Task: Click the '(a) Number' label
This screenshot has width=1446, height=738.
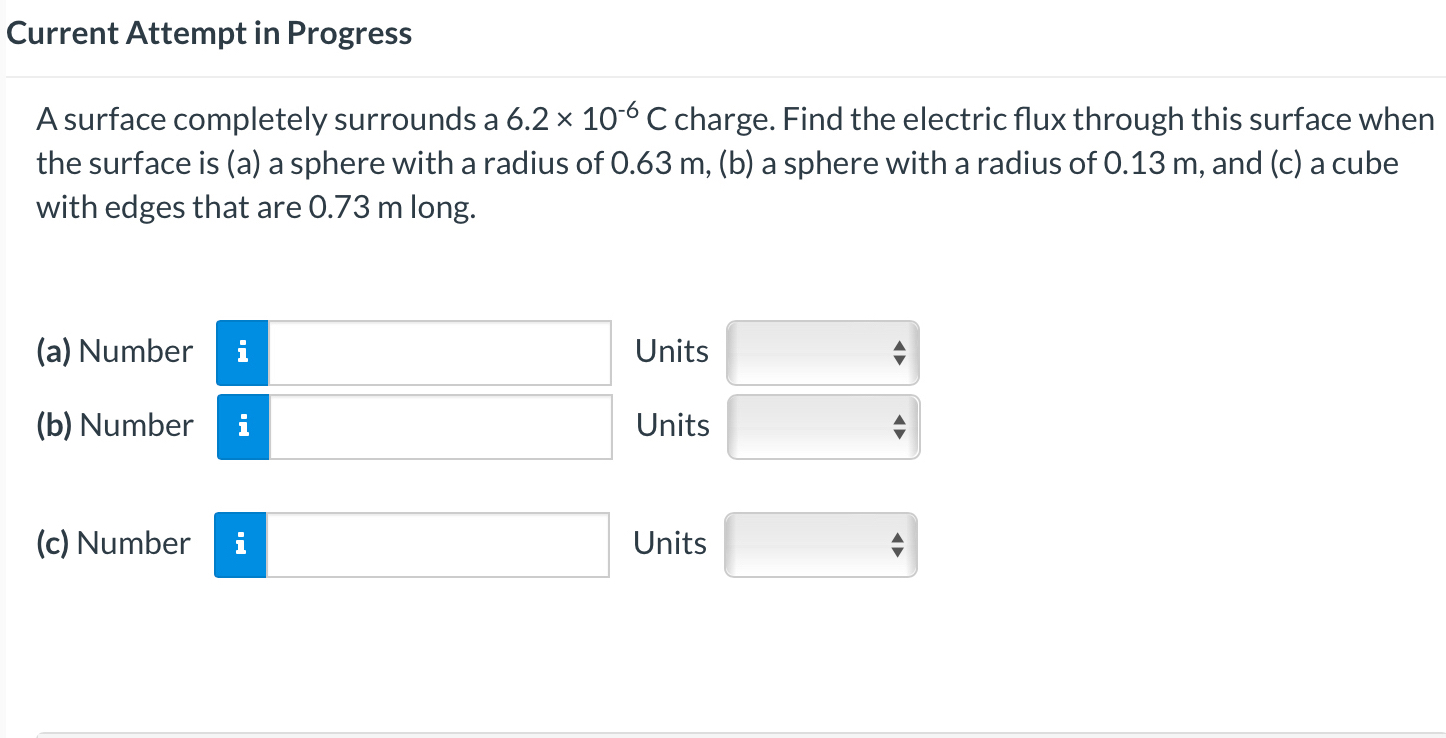Action: [113, 352]
